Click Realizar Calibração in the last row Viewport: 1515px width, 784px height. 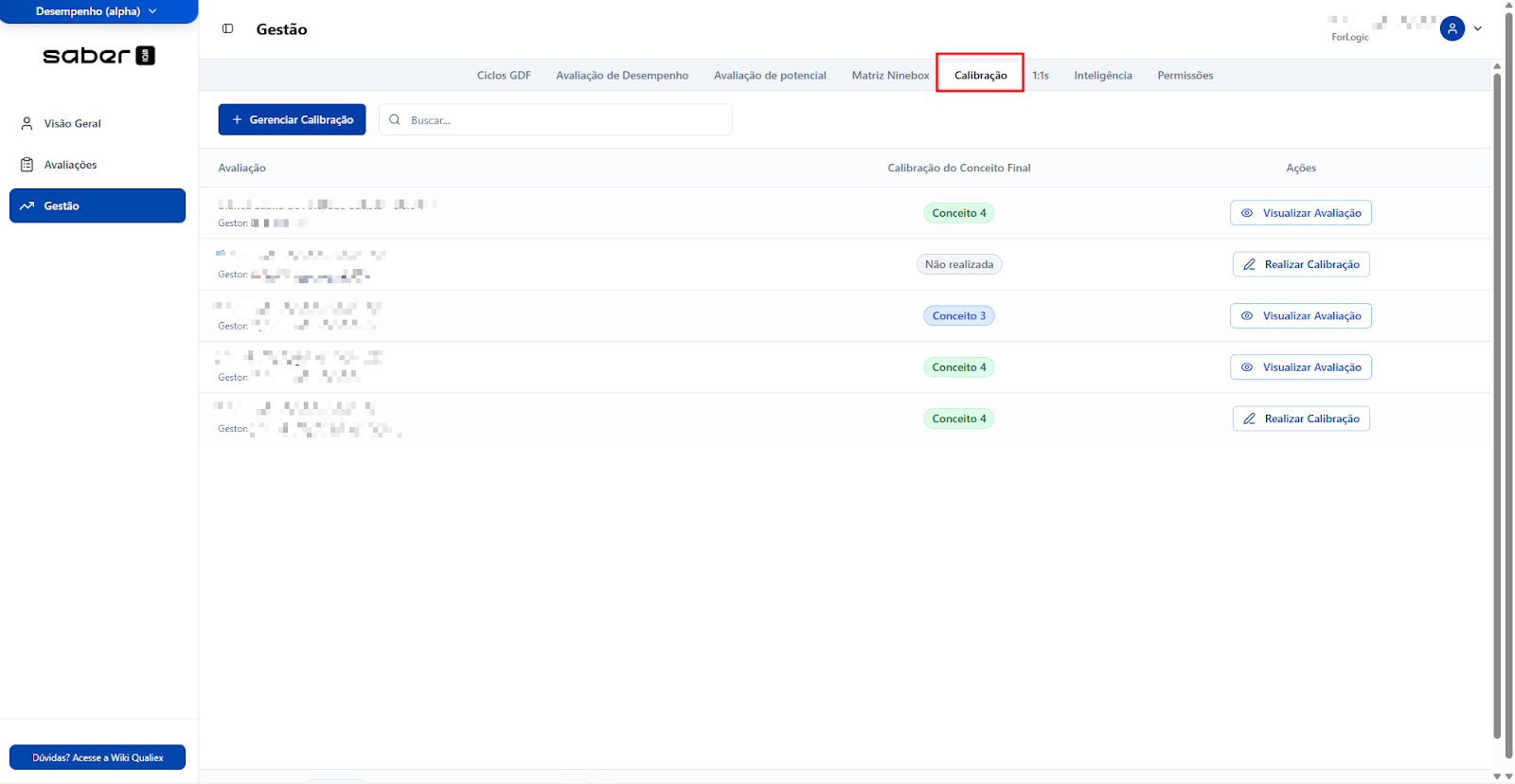(x=1300, y=419)
